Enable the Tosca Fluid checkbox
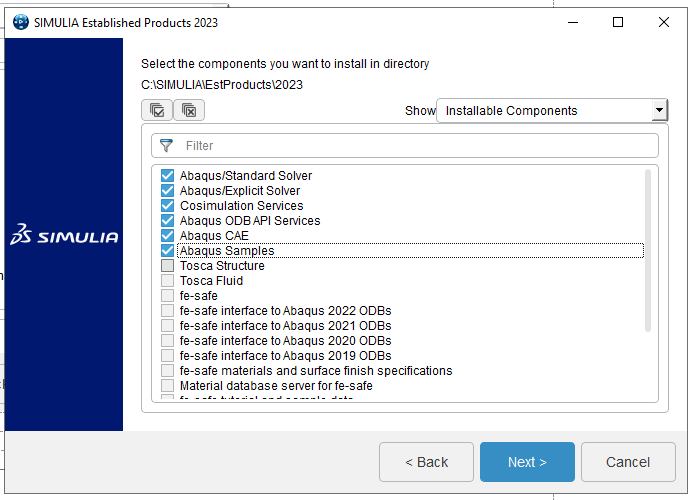 pos(167,281)
